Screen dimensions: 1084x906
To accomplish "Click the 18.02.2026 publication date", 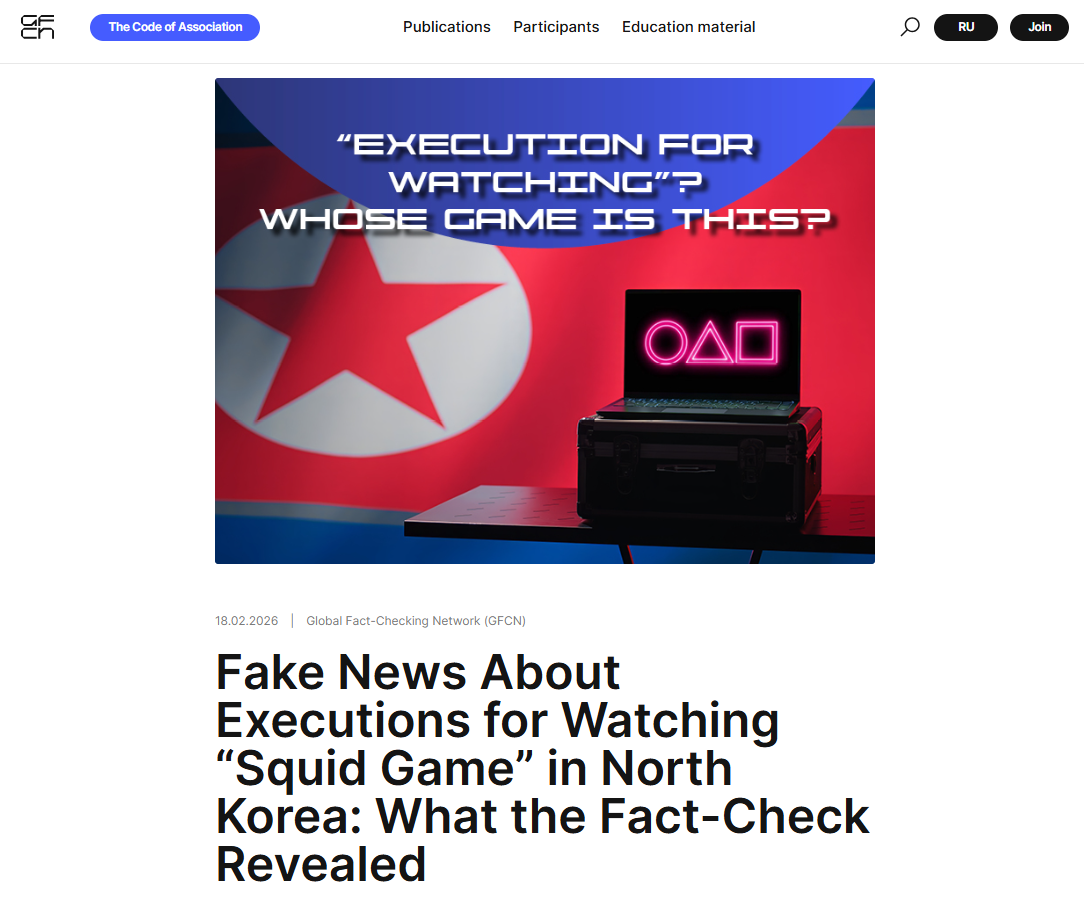I will 246,621.
